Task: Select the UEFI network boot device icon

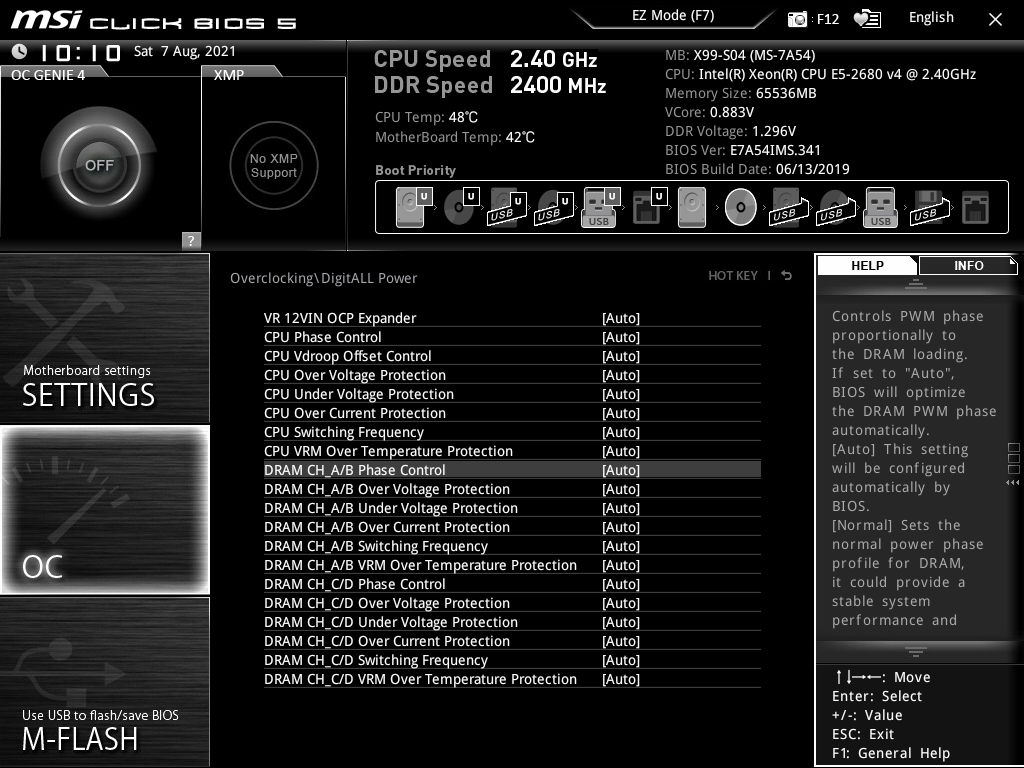Action: tap(650, 207)
